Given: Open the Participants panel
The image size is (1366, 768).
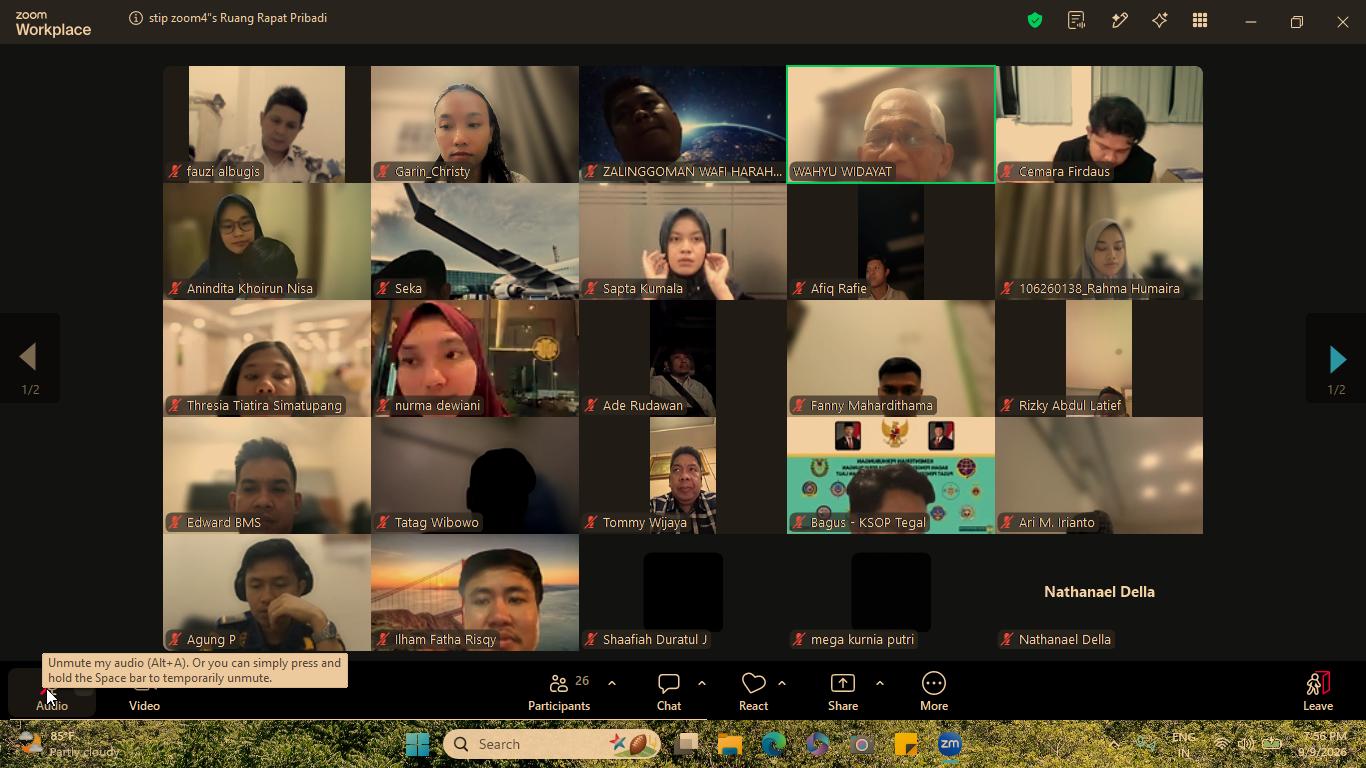Looking at the screenshot, I should 559,692.
